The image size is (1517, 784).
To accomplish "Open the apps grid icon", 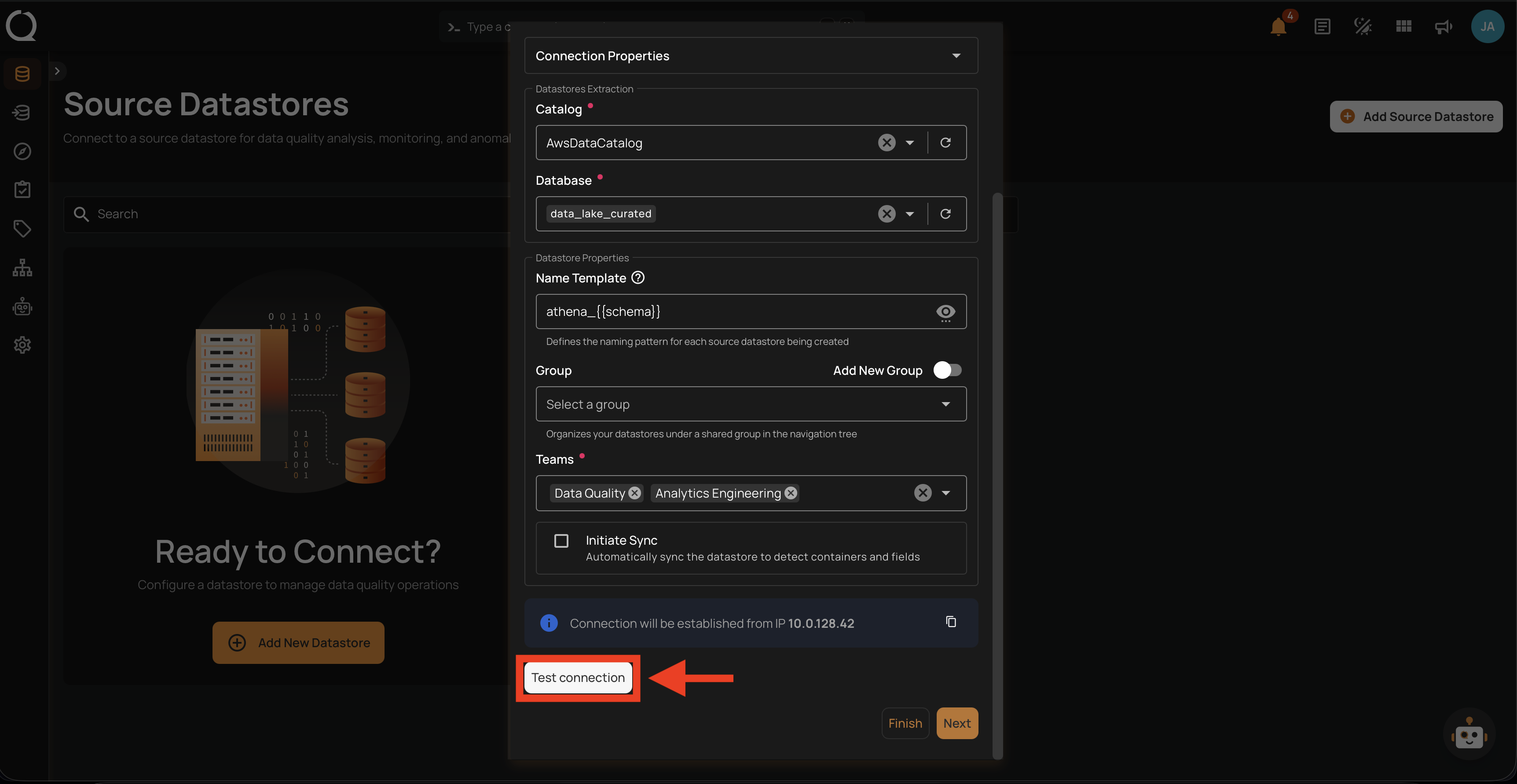I will 1404,26.
